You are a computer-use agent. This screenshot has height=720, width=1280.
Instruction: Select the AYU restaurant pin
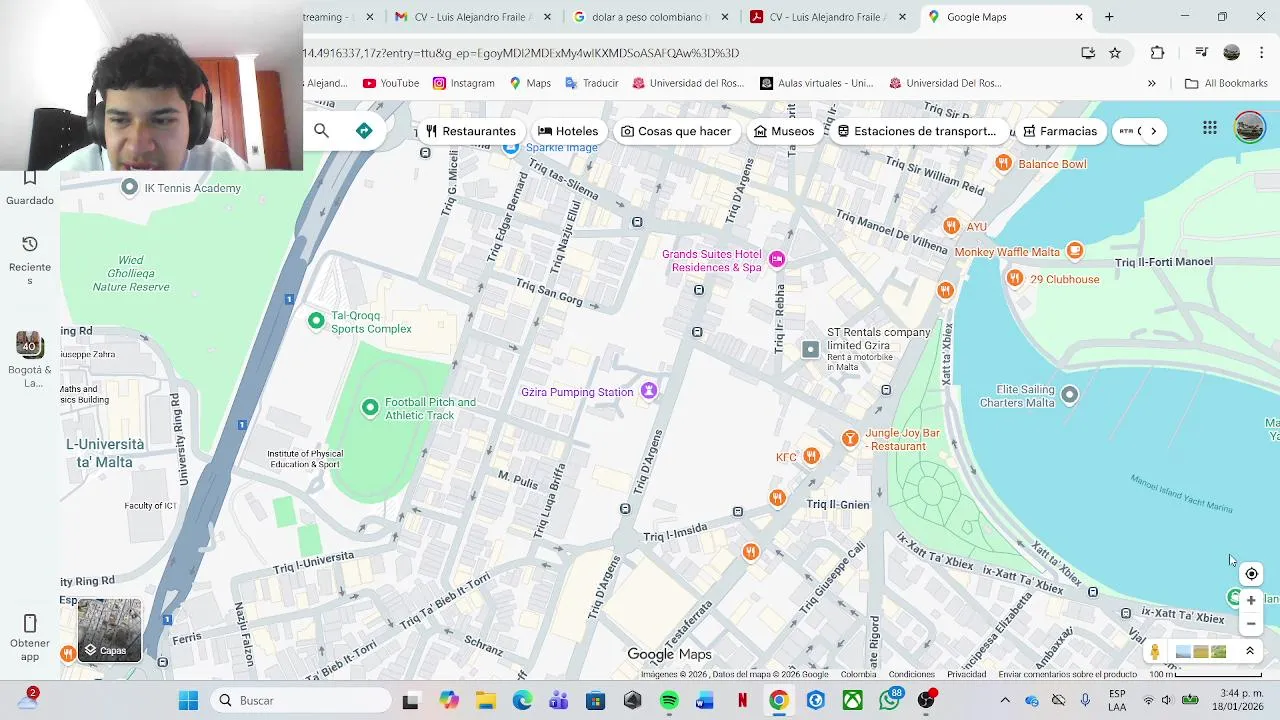(x=951, y=226)
